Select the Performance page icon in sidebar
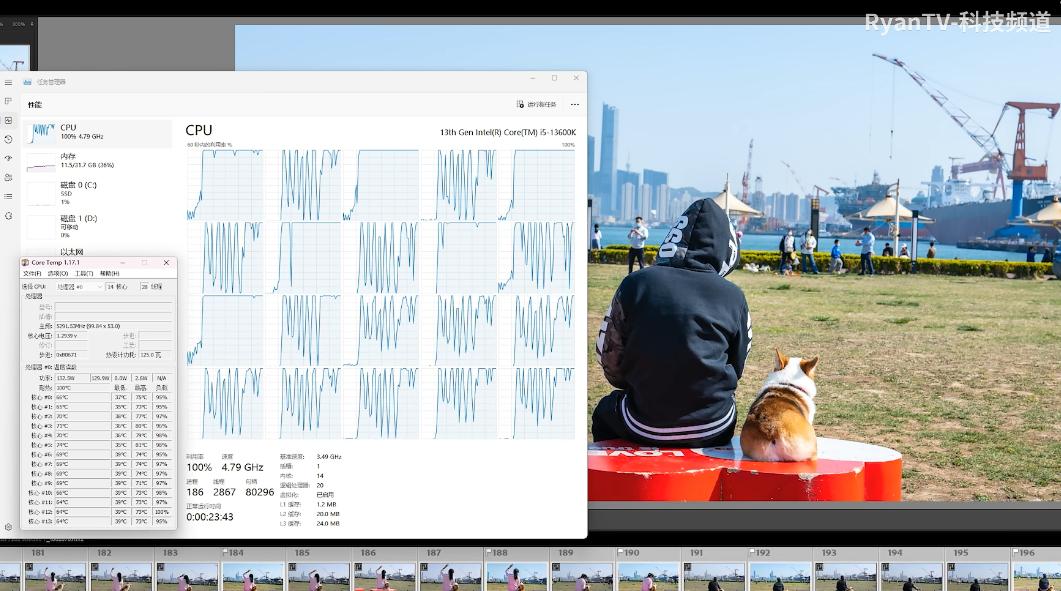This screenshot has width=1061, height=591. pos(8,120)
